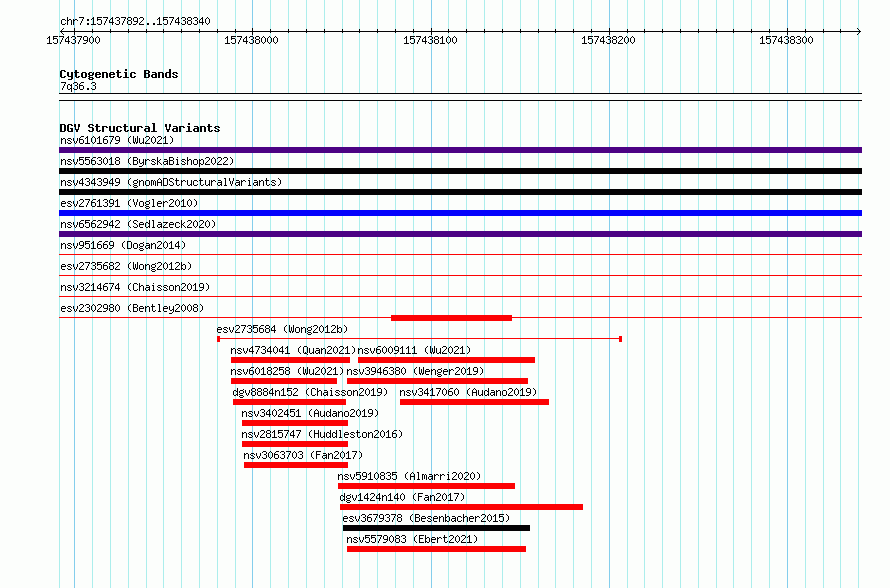Click the ruler's right arrow end

(859, 31)
